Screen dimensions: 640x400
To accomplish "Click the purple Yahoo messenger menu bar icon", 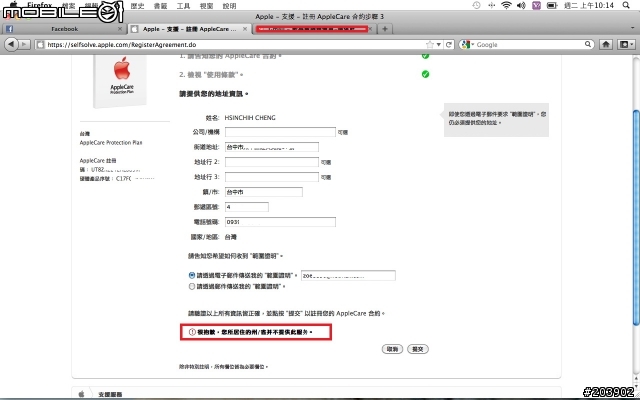I will pos(536,5).
